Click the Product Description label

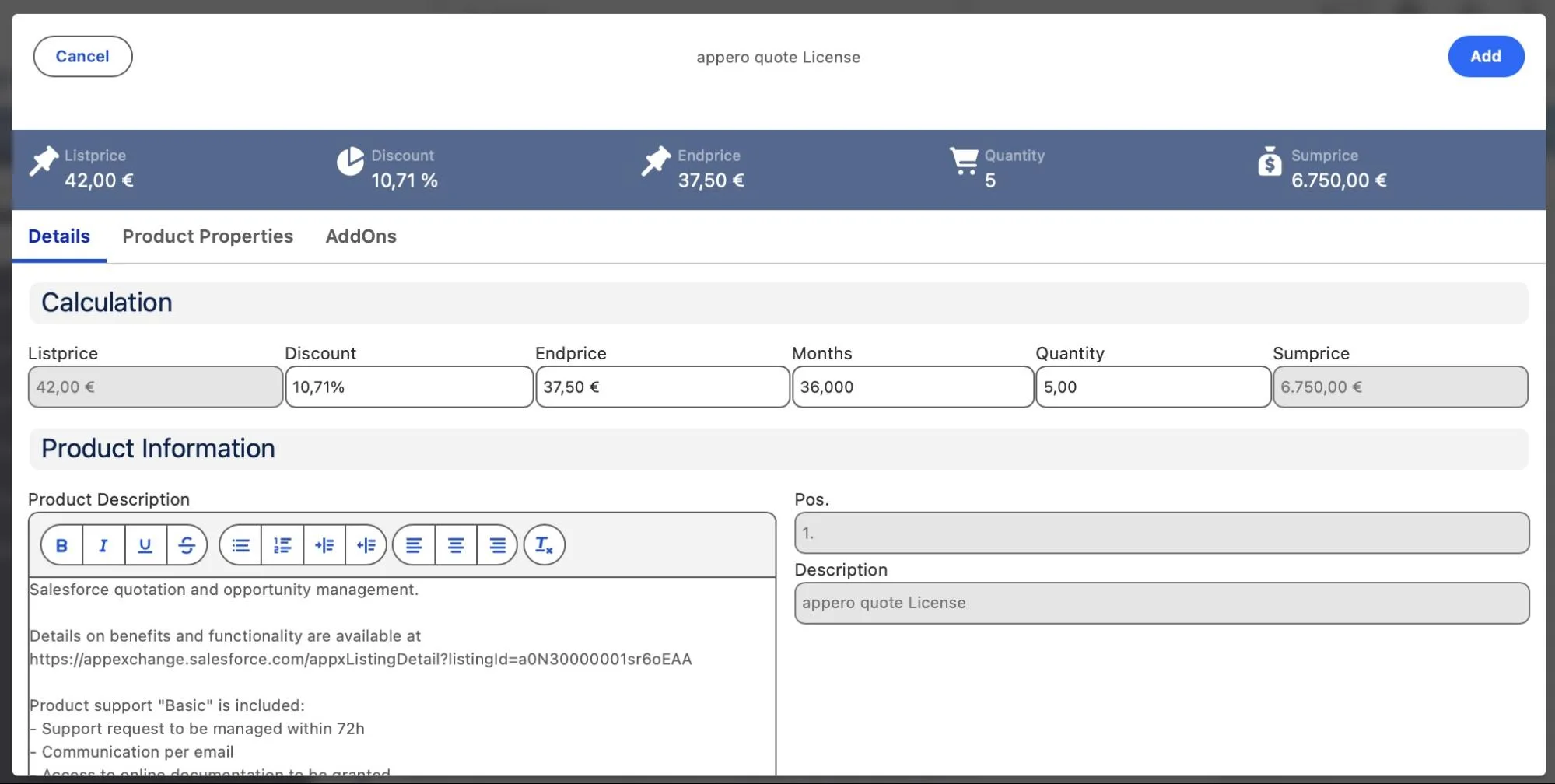coord(109,500)
